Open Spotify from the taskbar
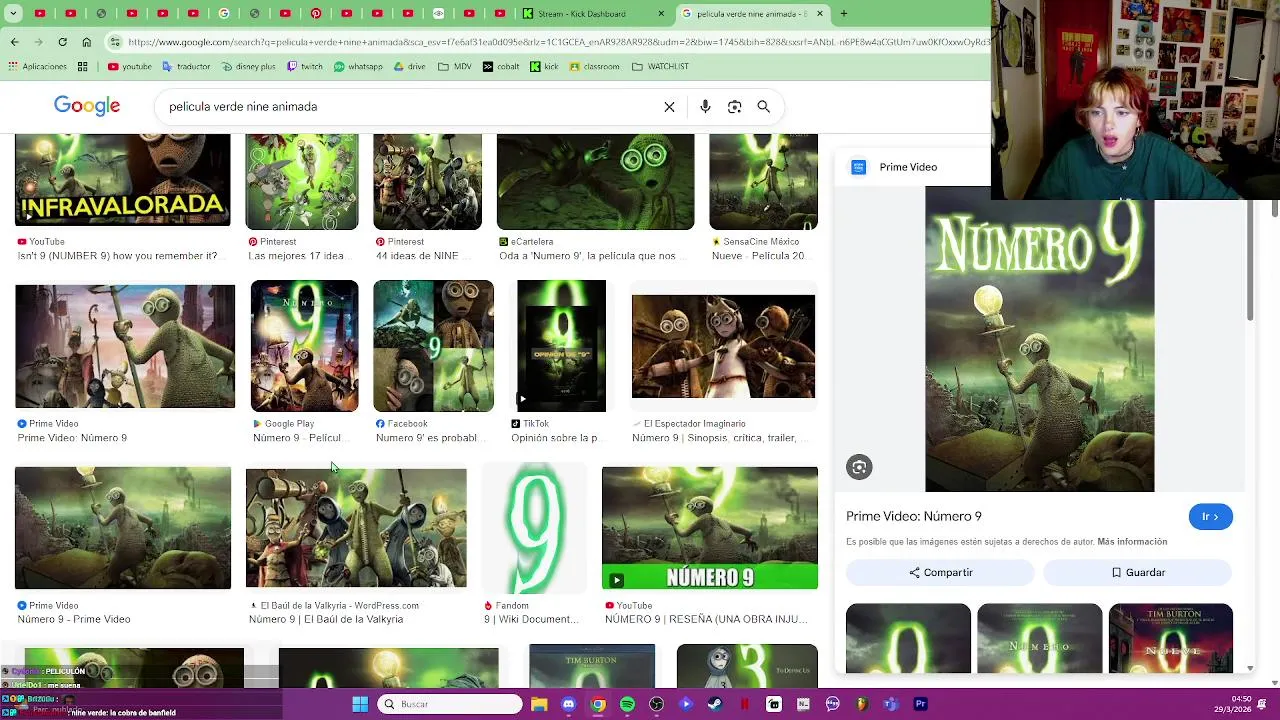The height and width of the screenshot is (720, 1280). pyautogui.click(x=627, y=704)
